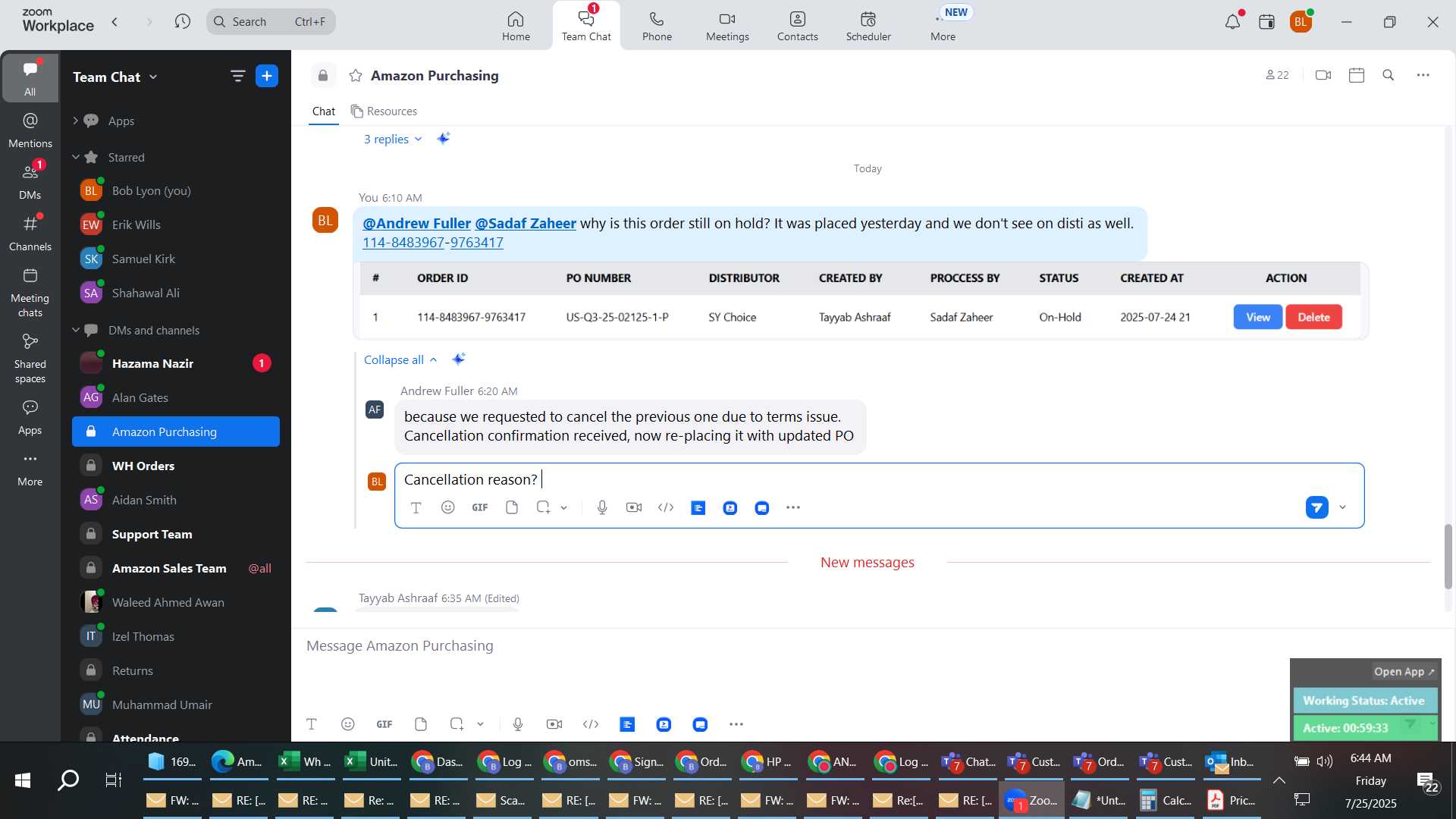
Task: Open emoji picker in main message composer
Action: [x=348, y=724]
